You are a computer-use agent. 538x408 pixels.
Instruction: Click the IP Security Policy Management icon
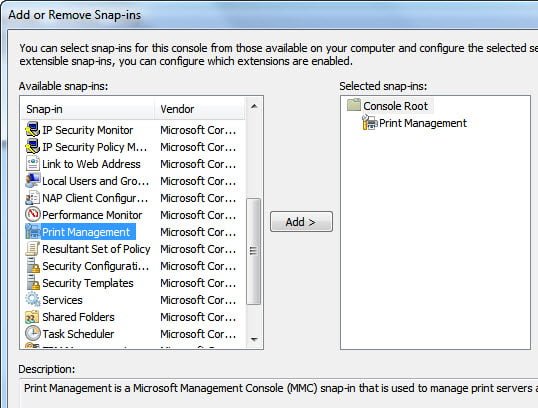pos(33,147)
